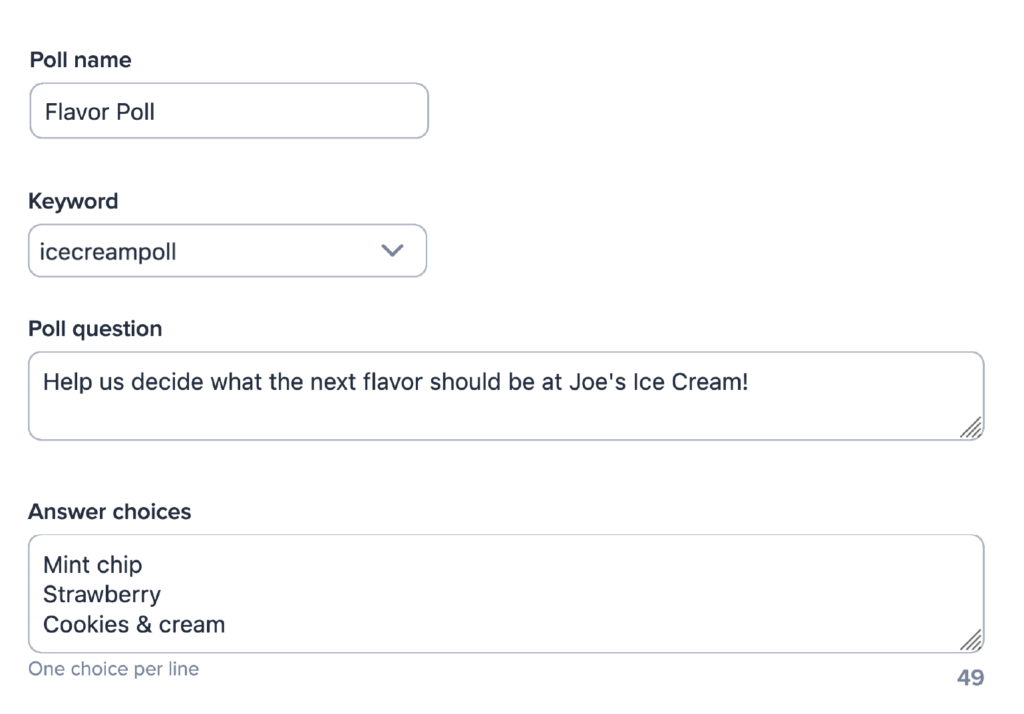Click the Keyword label
1024x714 pixels.
[x=73, y=201]
